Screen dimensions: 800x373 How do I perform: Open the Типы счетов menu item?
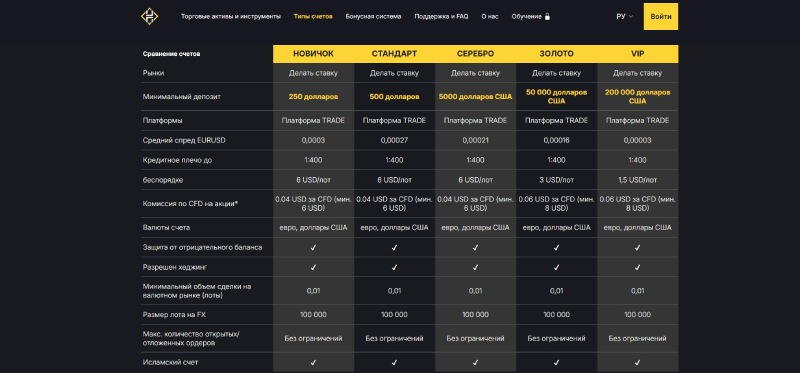[x=313, y=16]
